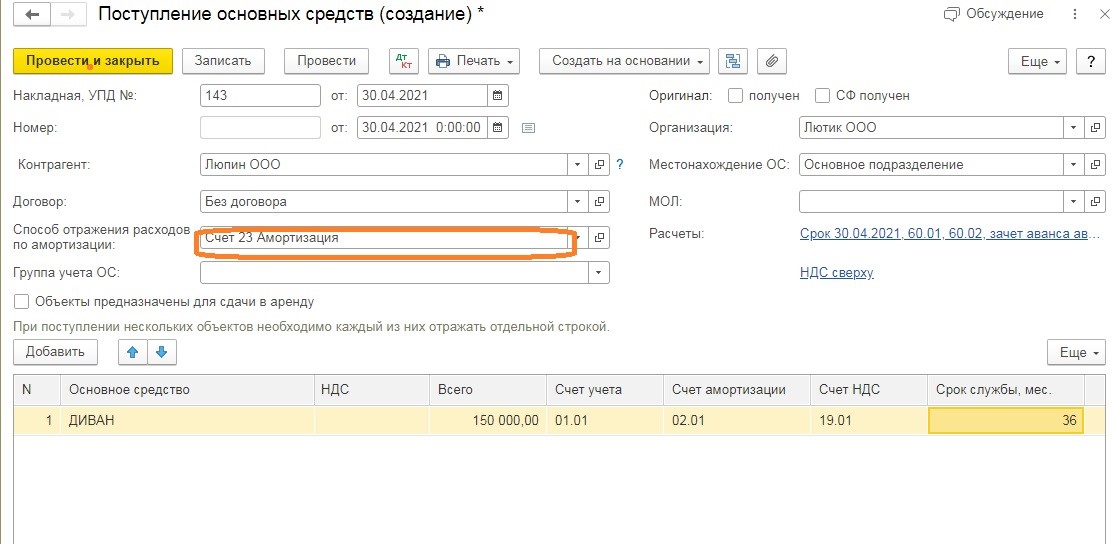The height and width of the screenshot is (544, 1114).
Task: Click the Провести button
Action: click(x=326, y=61)
